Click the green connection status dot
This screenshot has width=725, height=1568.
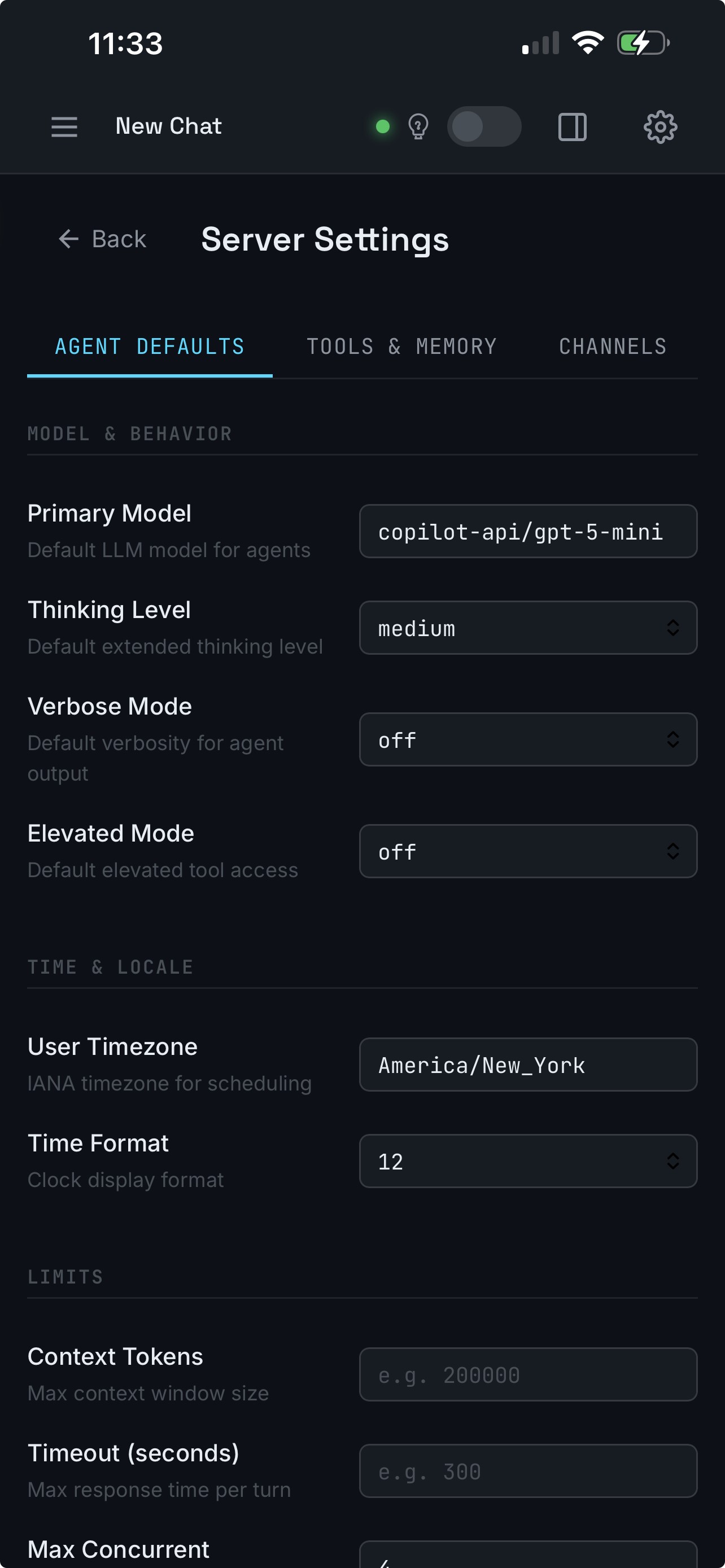[x=382, y=126]
